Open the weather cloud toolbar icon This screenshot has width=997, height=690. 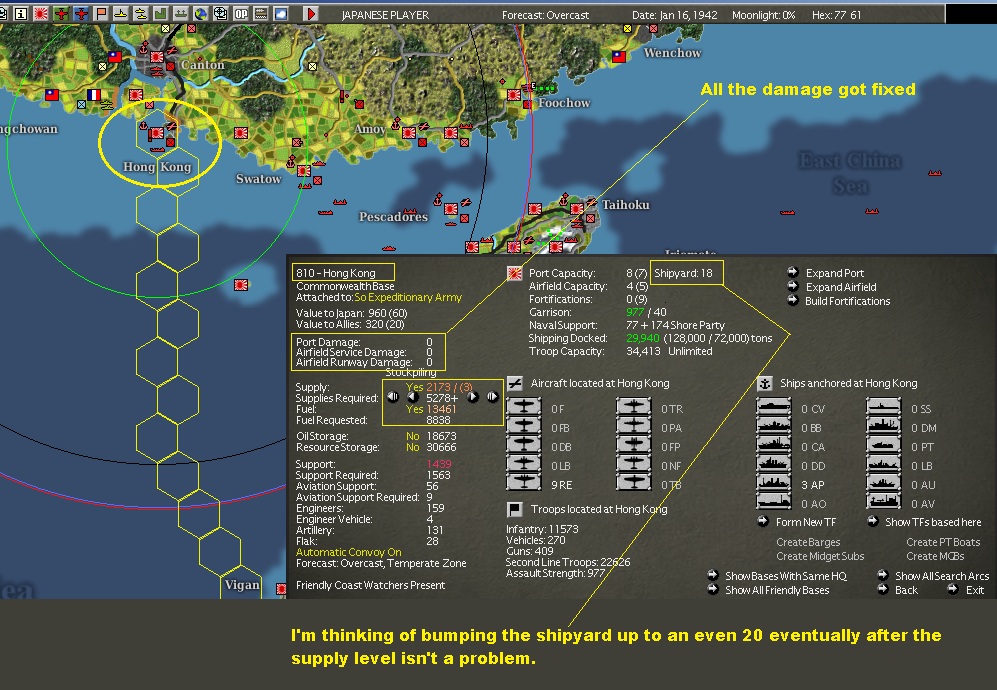pyautogui.click(x=280, y=13)
